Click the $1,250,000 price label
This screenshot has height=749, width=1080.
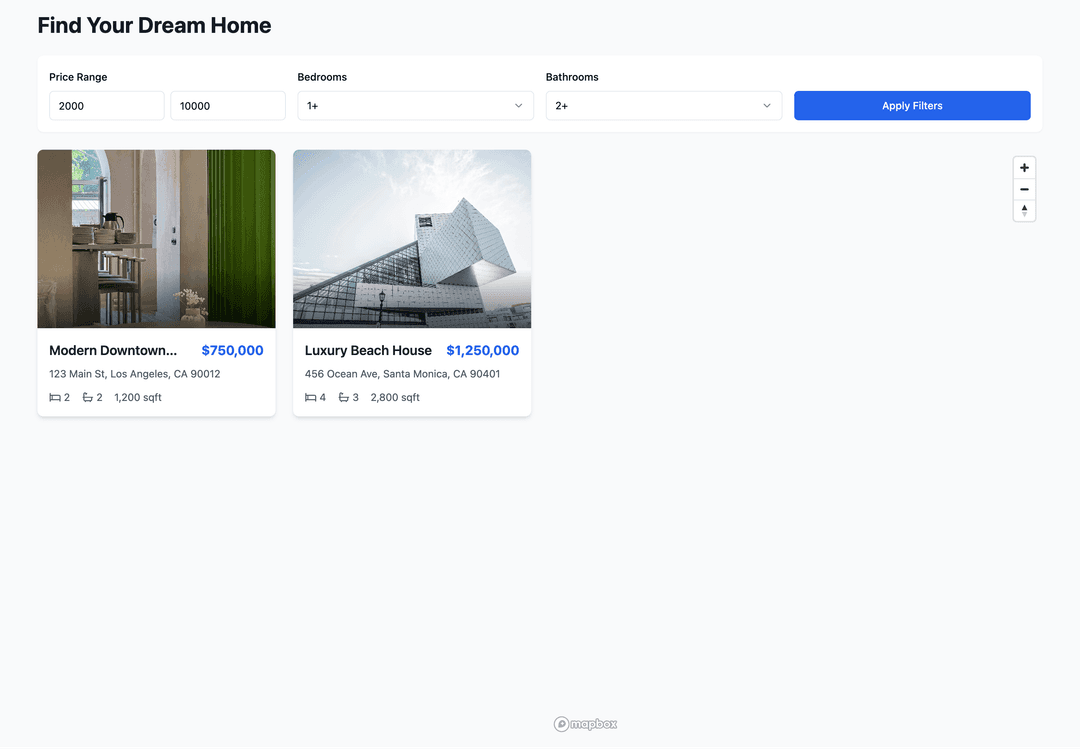click(x=483, y=350)
